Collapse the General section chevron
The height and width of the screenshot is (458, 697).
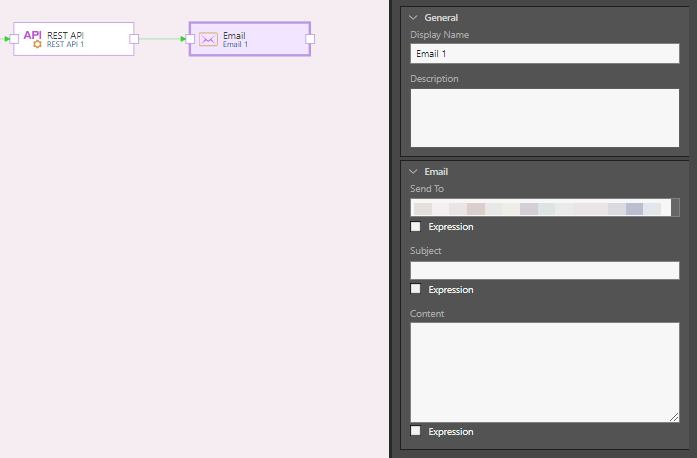[x=413, y=18]
